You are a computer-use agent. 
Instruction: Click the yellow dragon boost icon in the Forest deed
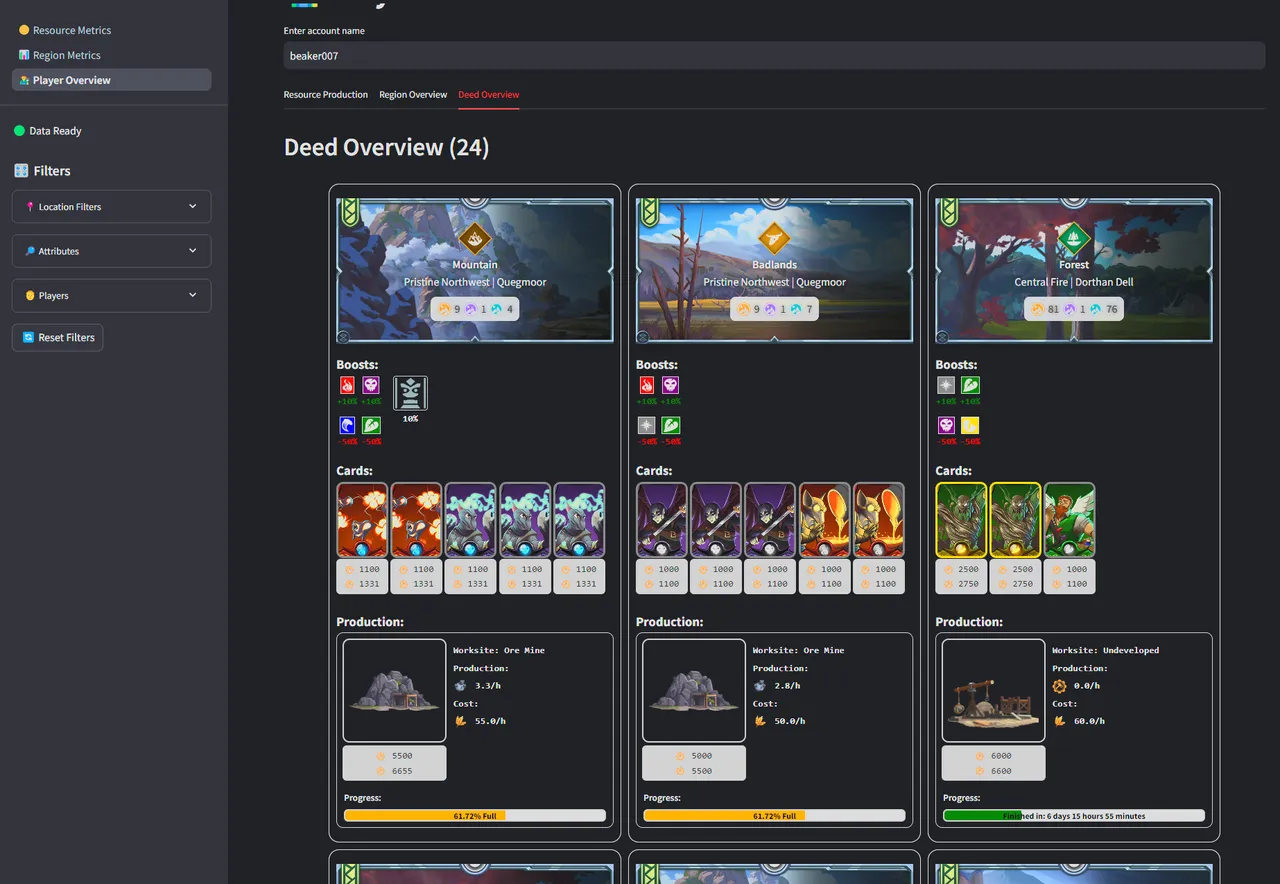click(x=970, y=426)
